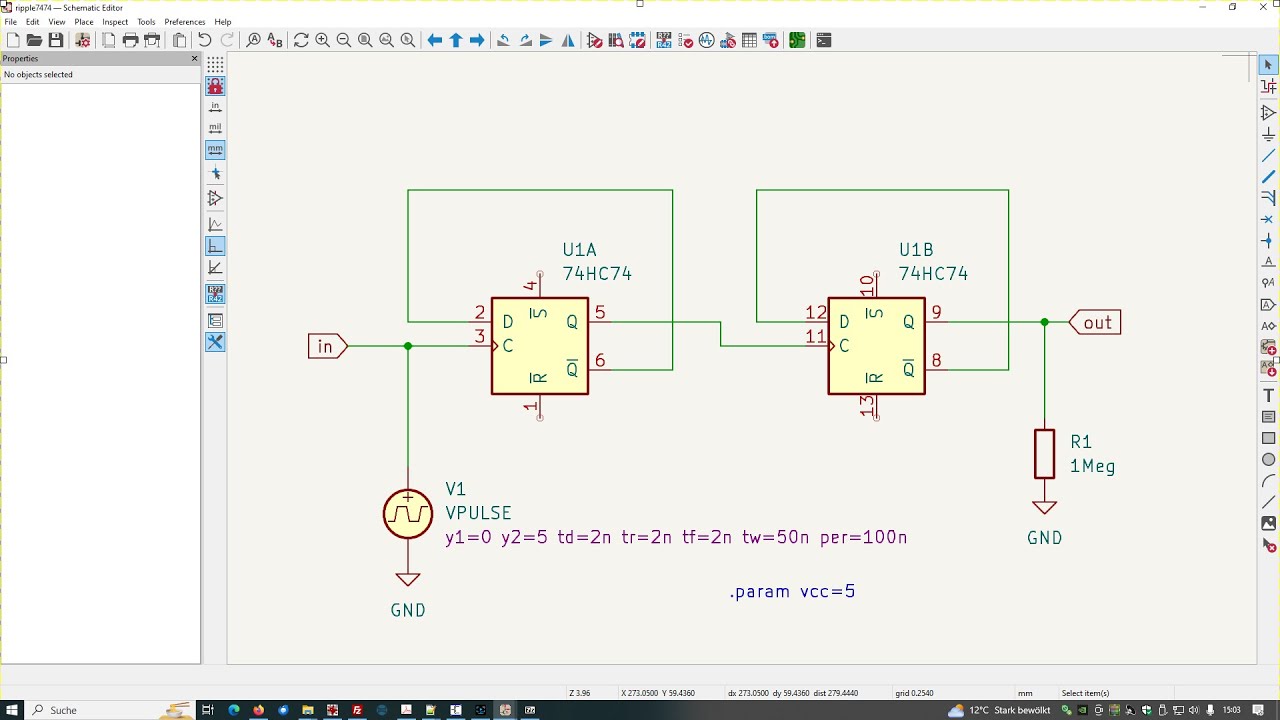Open the Edit menu
Screen dimensions: 1280x720
pyautogui.click(x=33, y=22)
